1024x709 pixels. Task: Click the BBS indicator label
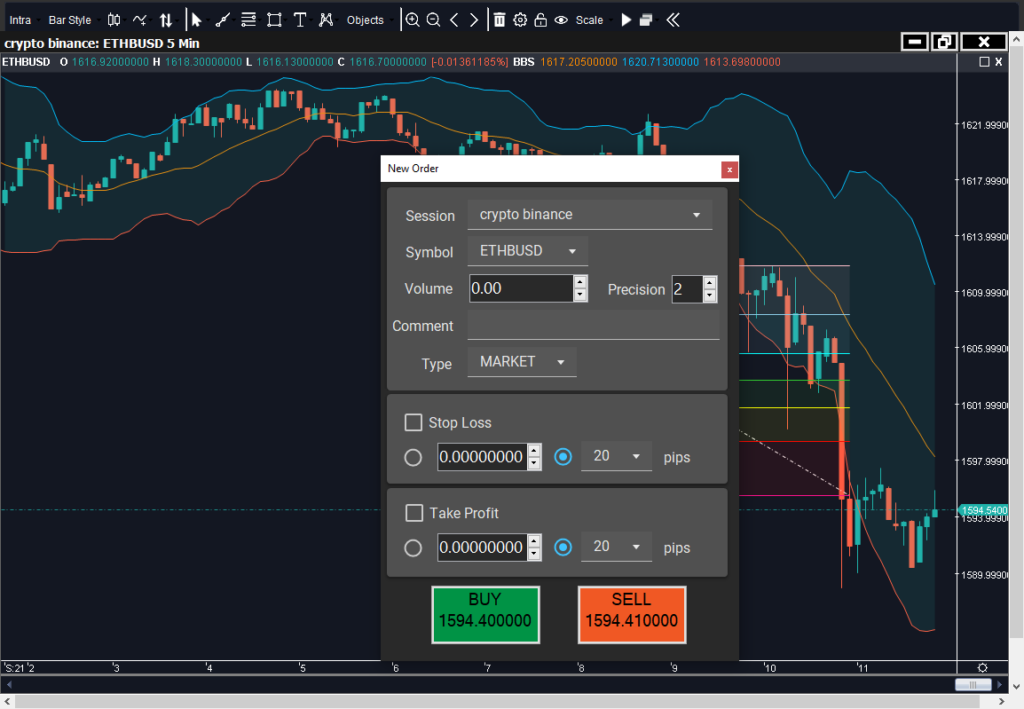tap(524, 62)
